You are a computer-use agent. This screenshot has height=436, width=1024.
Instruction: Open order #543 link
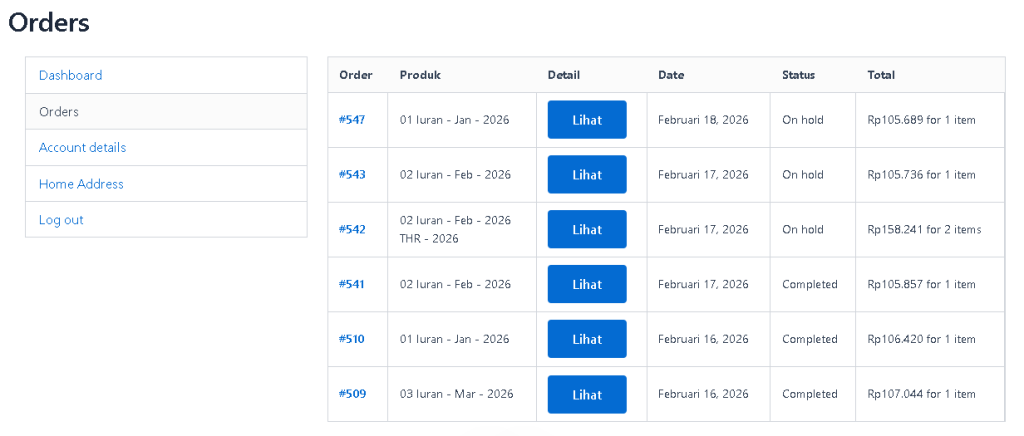pyautogui.click(x=352, y=175)
